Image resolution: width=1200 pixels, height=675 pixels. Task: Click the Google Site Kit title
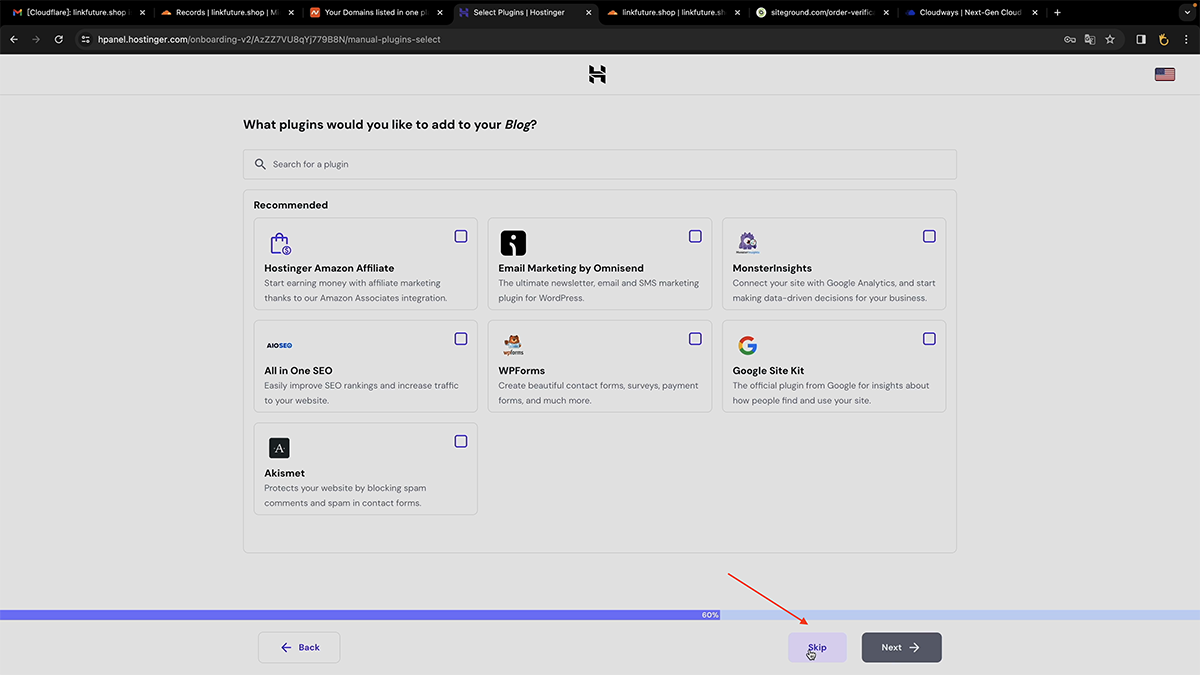[768, 370]
